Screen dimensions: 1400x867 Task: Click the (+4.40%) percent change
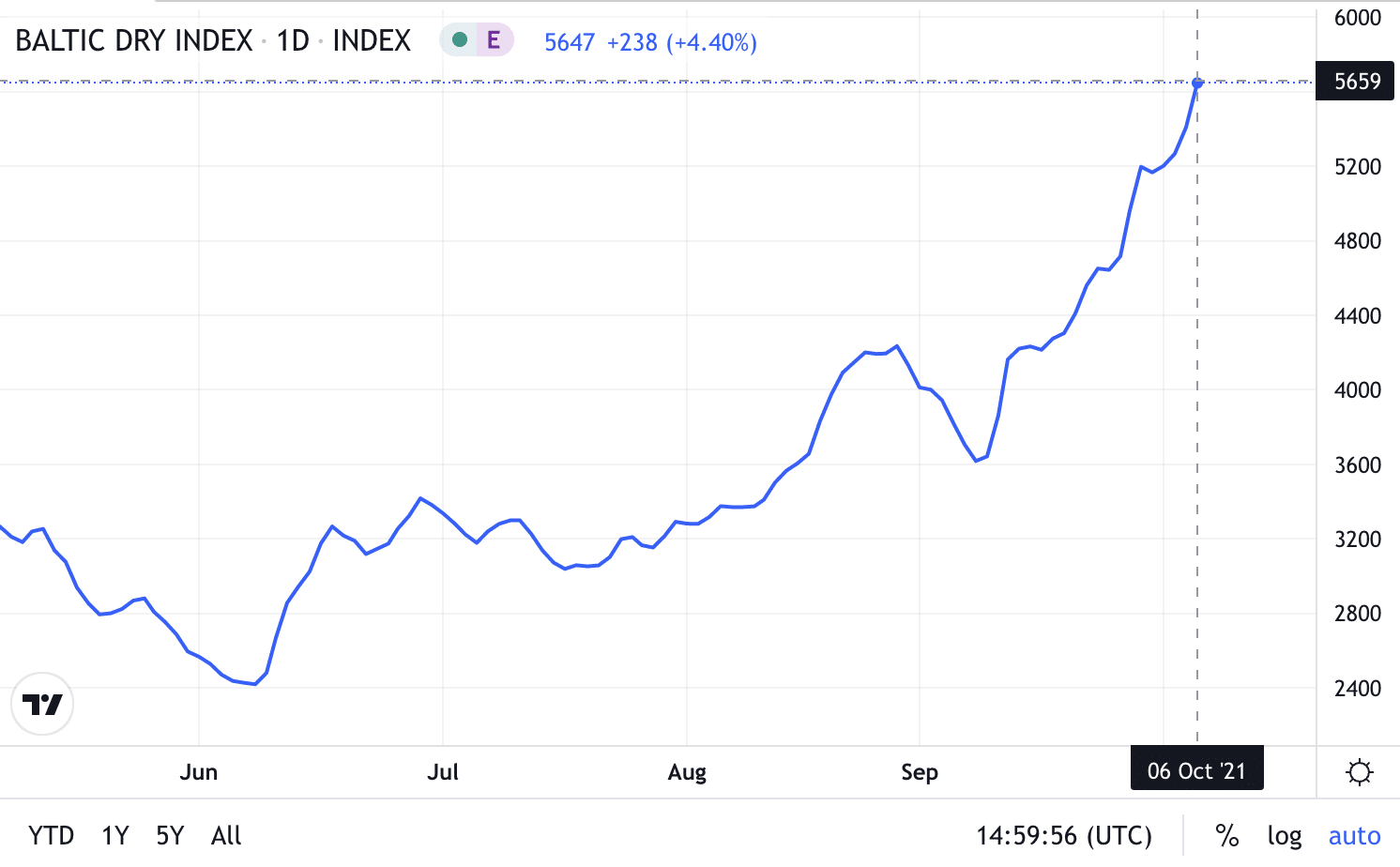tap(712, 42)
